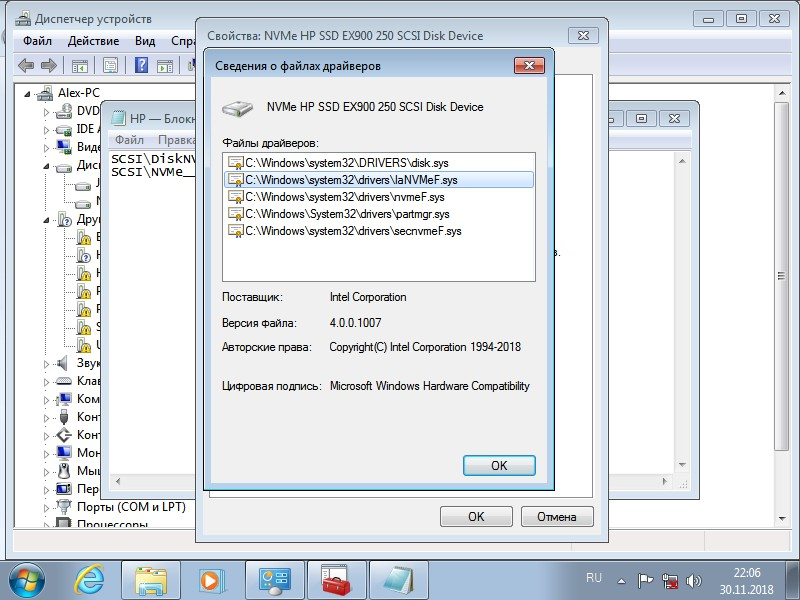Viewport: 800px width, 600px height.
Task: Open the Windows Start menu
Action: coord(27,581)
